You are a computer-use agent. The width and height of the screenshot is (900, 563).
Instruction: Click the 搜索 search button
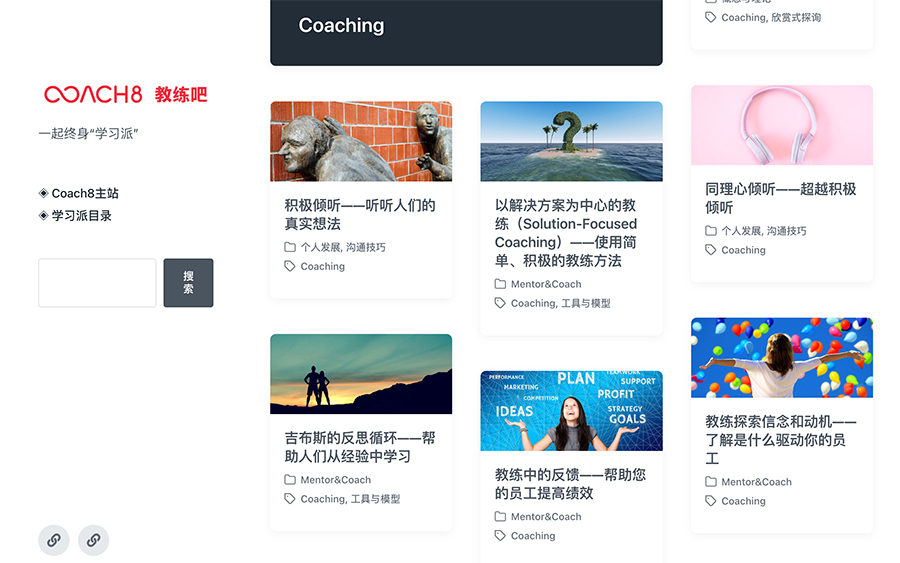pyautogui.click(x=188, y=283)
